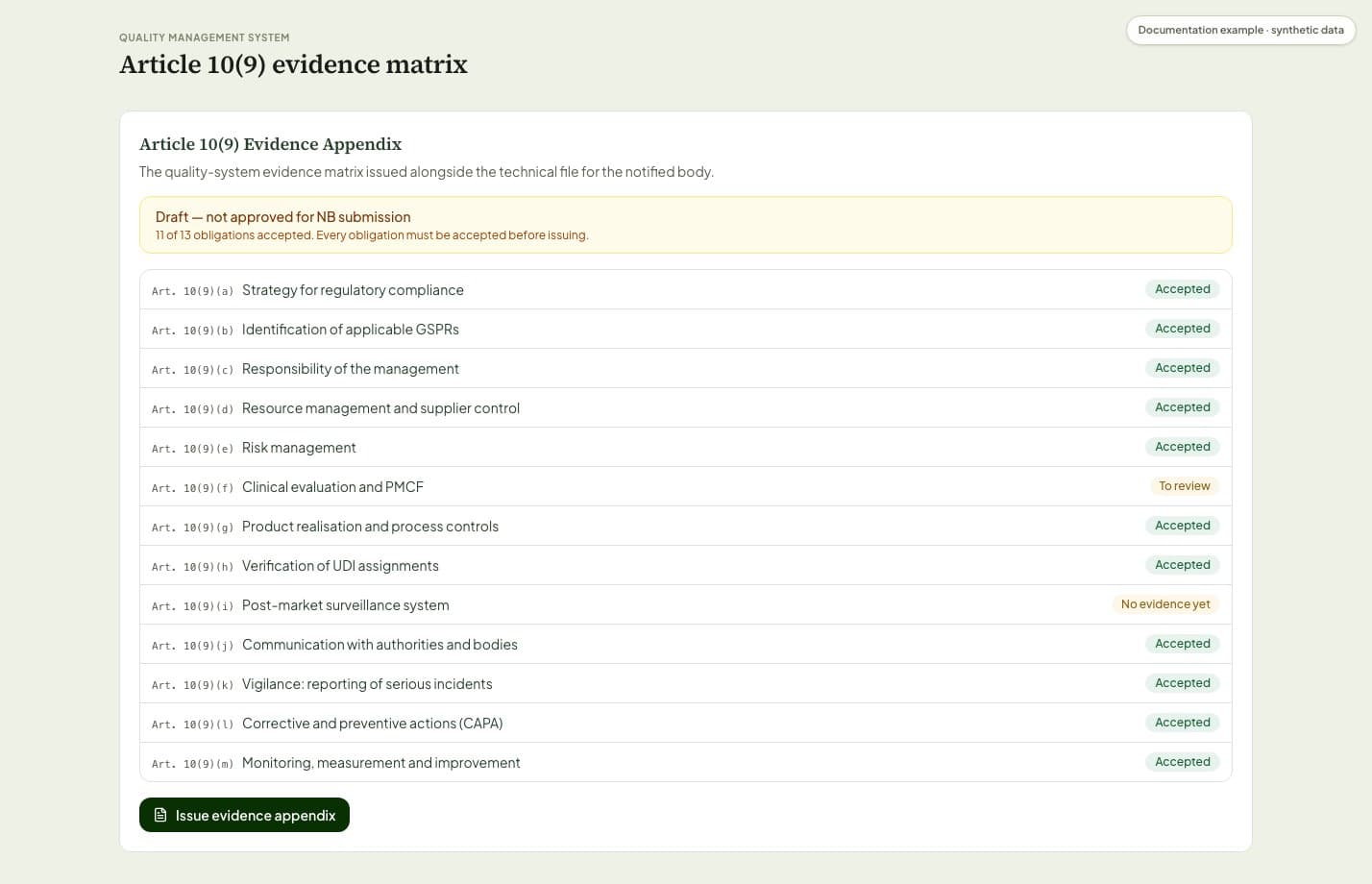This screenshot has height=884, width=1372.
Task: Click the Issue evidence appendix button
Action: tap(244, 815)
